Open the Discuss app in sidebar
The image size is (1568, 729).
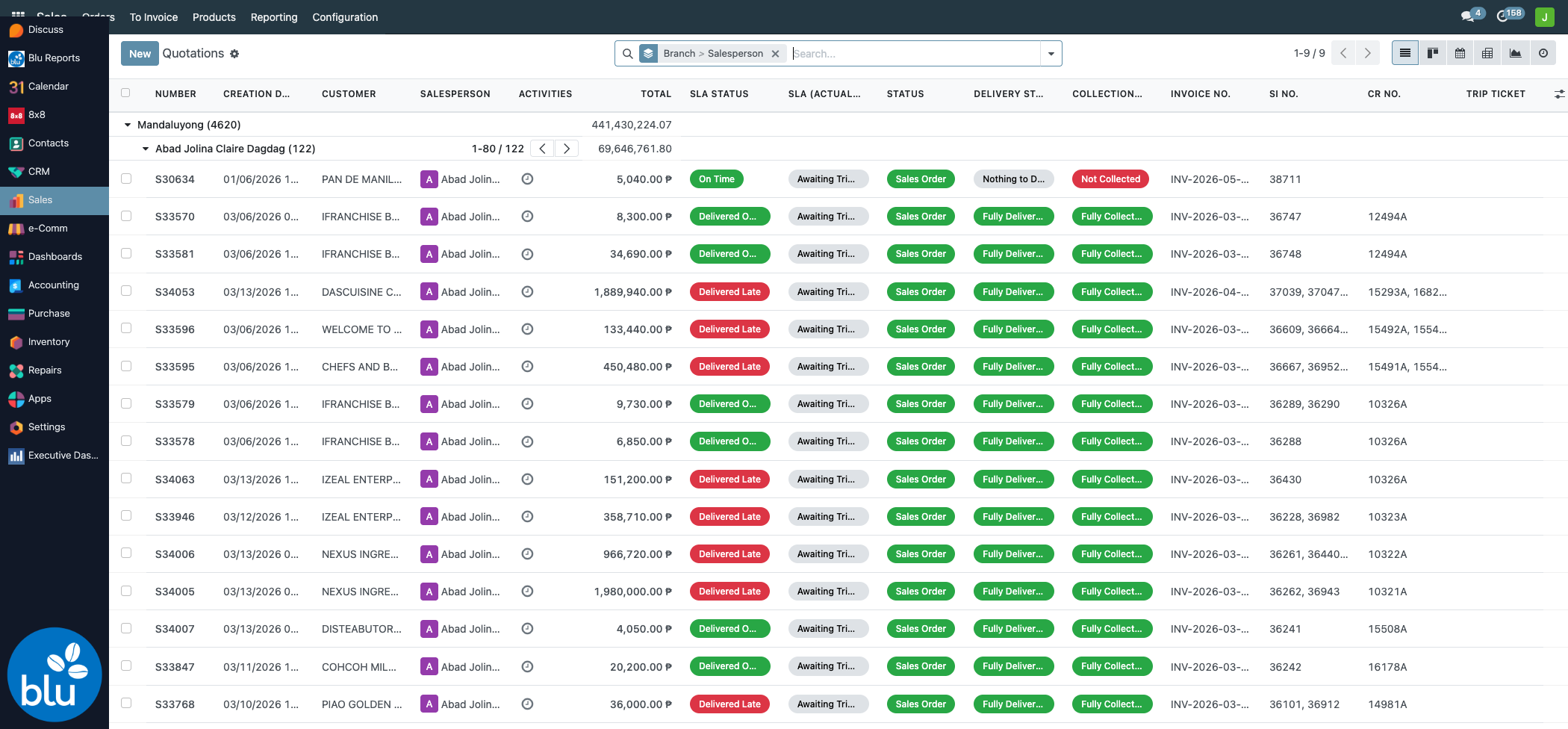55,30
